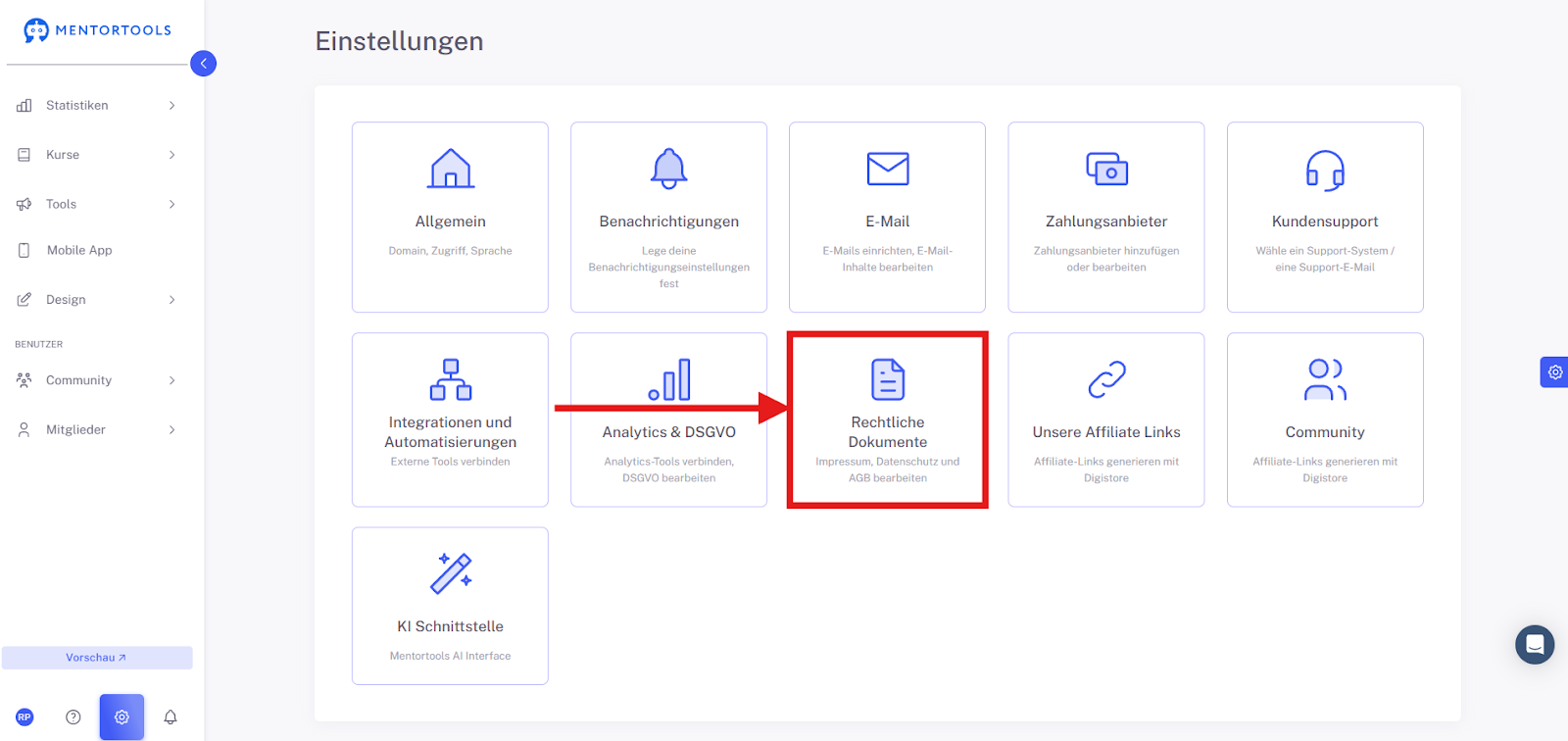The height and width of the screenshot is (741, 1568).
Task: Click 'Impressum, Datenschutz und AGB bearbeiten' text
Action: click(x=888, y=469)
